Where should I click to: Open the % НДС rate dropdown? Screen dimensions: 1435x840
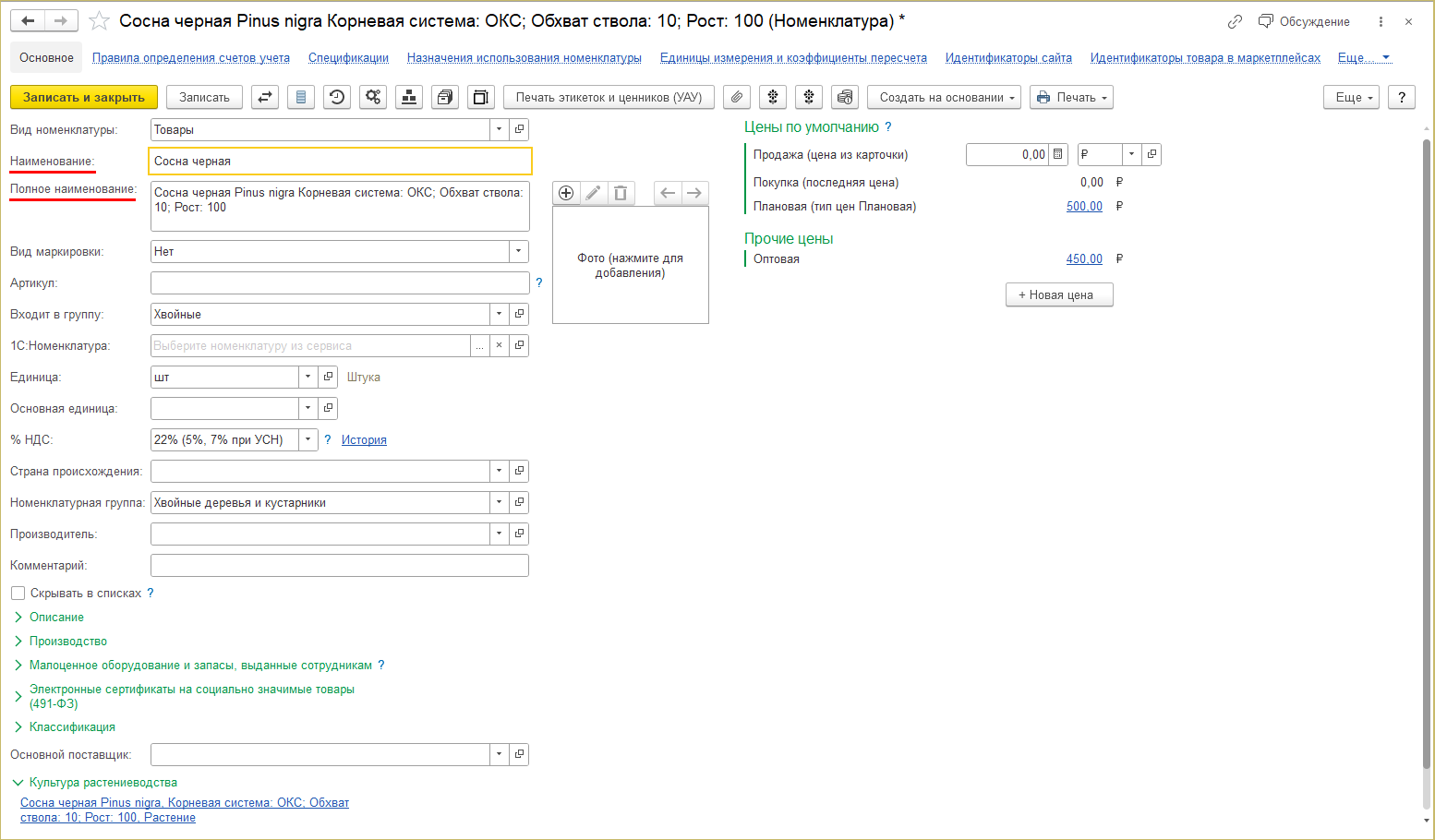(x=308, y=440)
